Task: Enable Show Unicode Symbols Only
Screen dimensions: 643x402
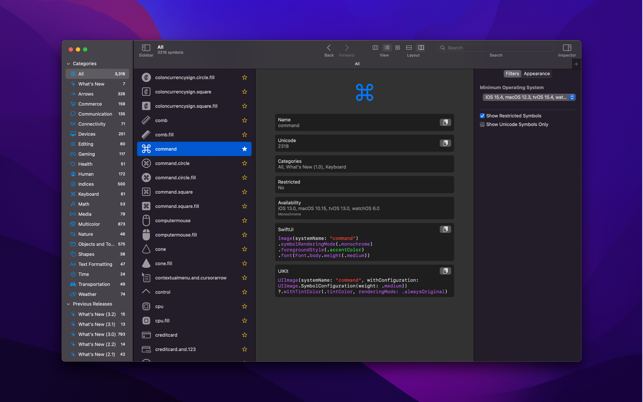Action: (482, 125)
